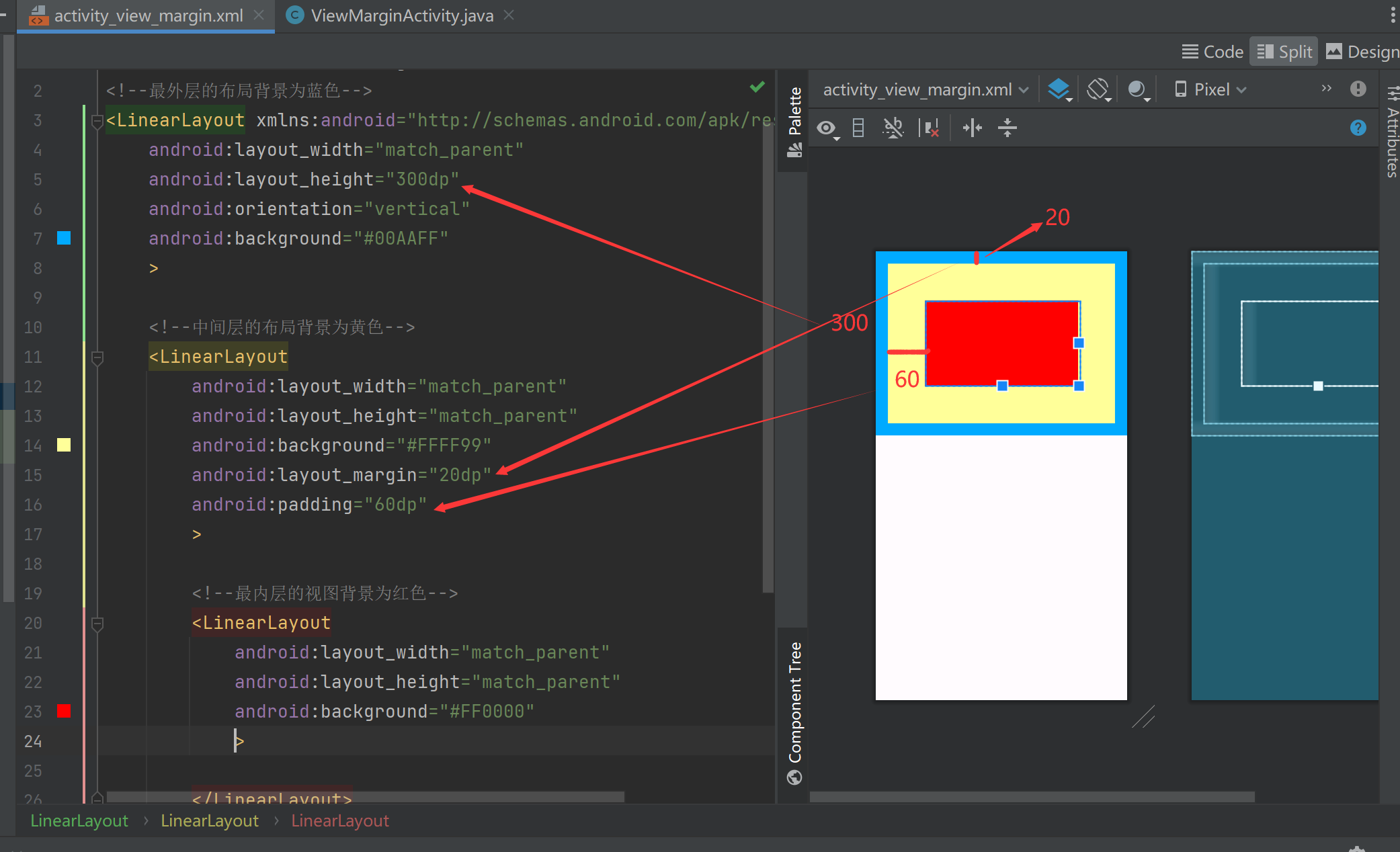Switch editor to Split view mode
The image size is (1400, 852).
point(1284,52)
